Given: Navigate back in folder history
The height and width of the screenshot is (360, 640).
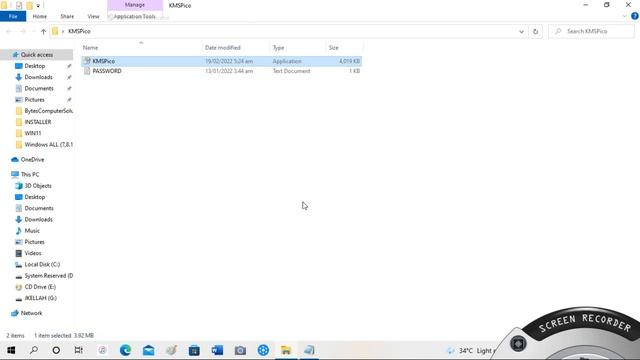Looking at the screenshot, I should [x=9, y=31].
